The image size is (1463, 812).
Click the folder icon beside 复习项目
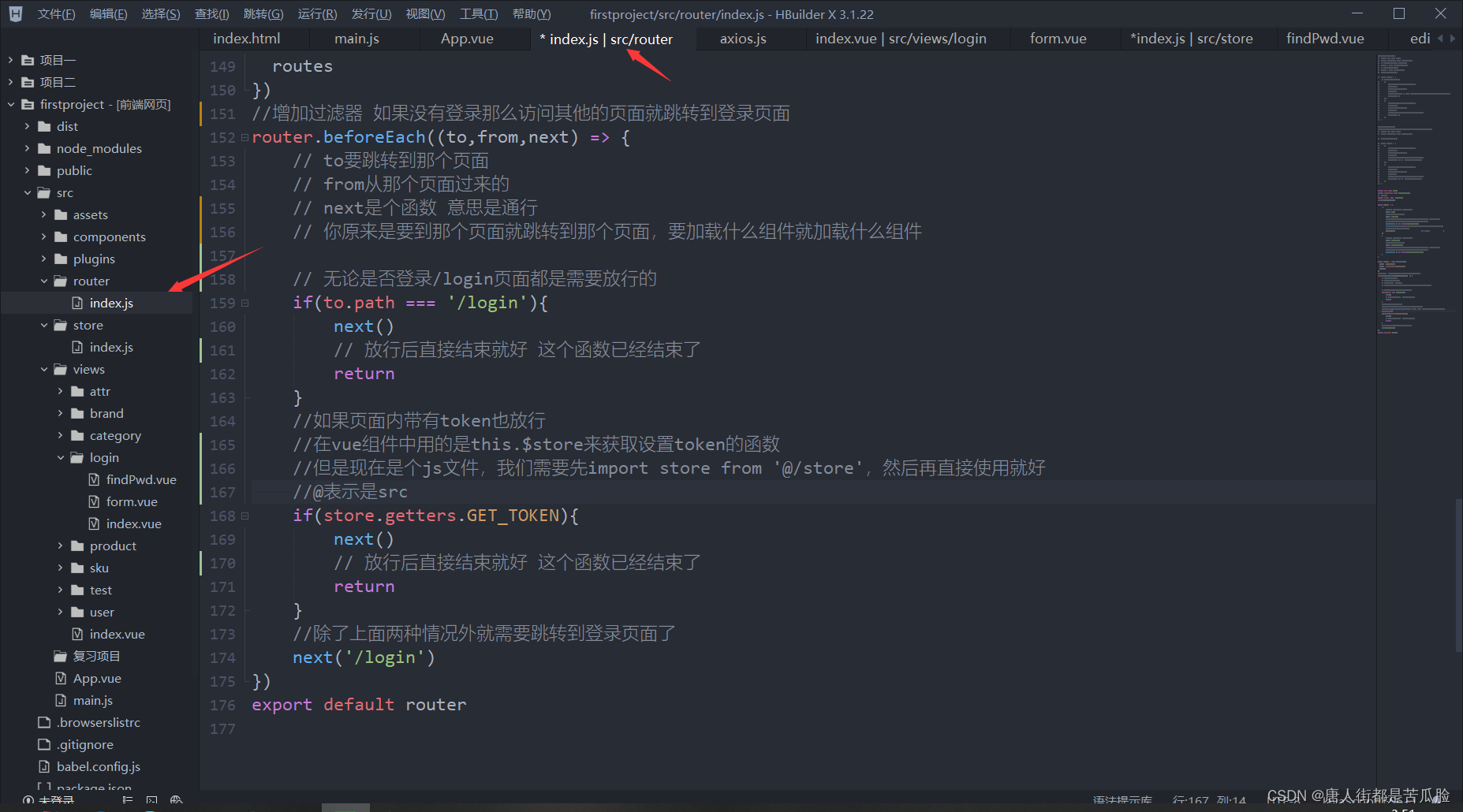[61, 656]
